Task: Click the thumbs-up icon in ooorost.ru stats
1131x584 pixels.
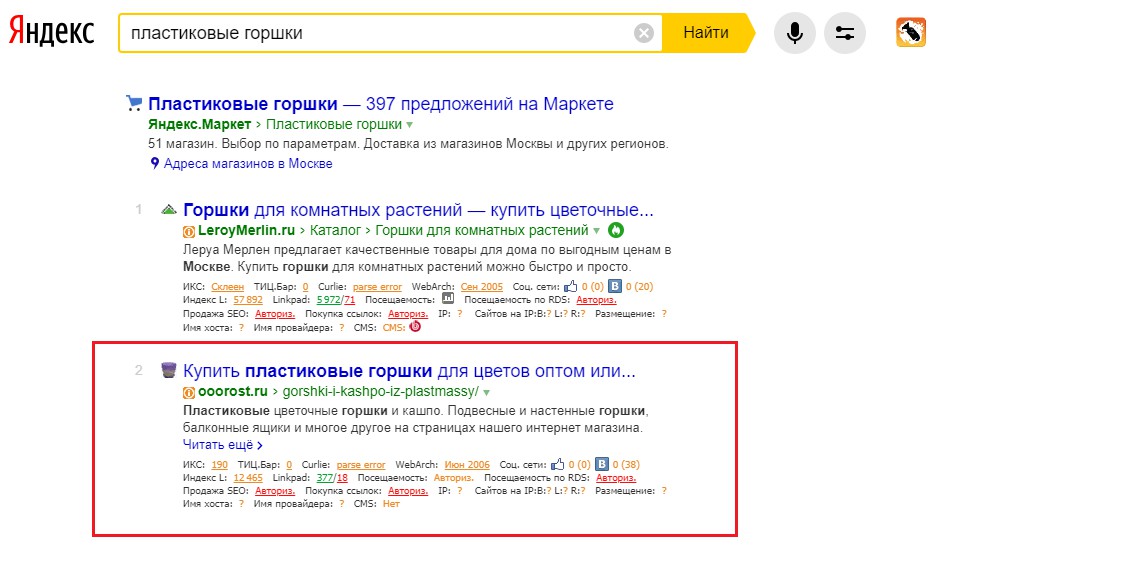Action: 558,464
